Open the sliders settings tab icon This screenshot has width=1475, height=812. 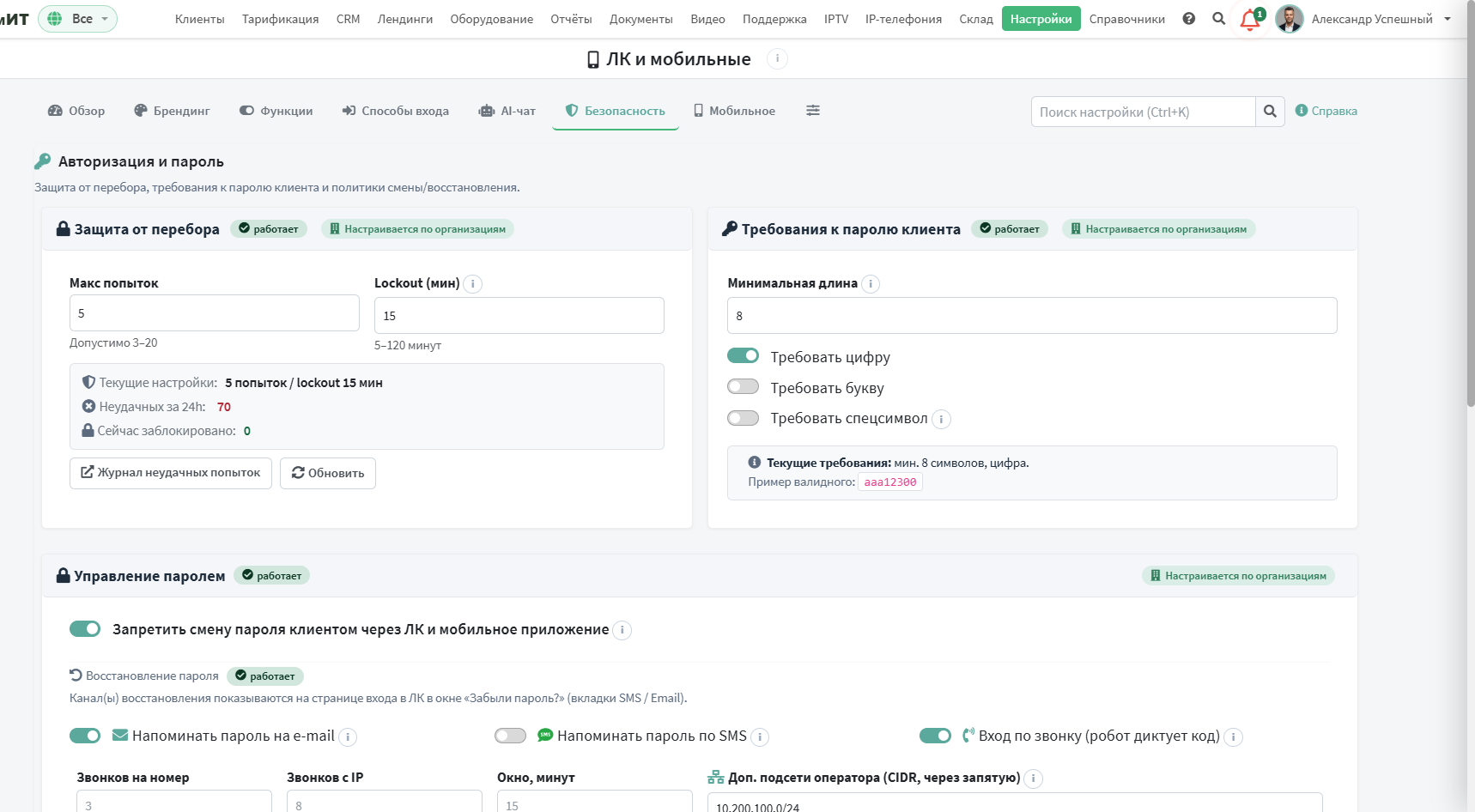pos(813,111)
